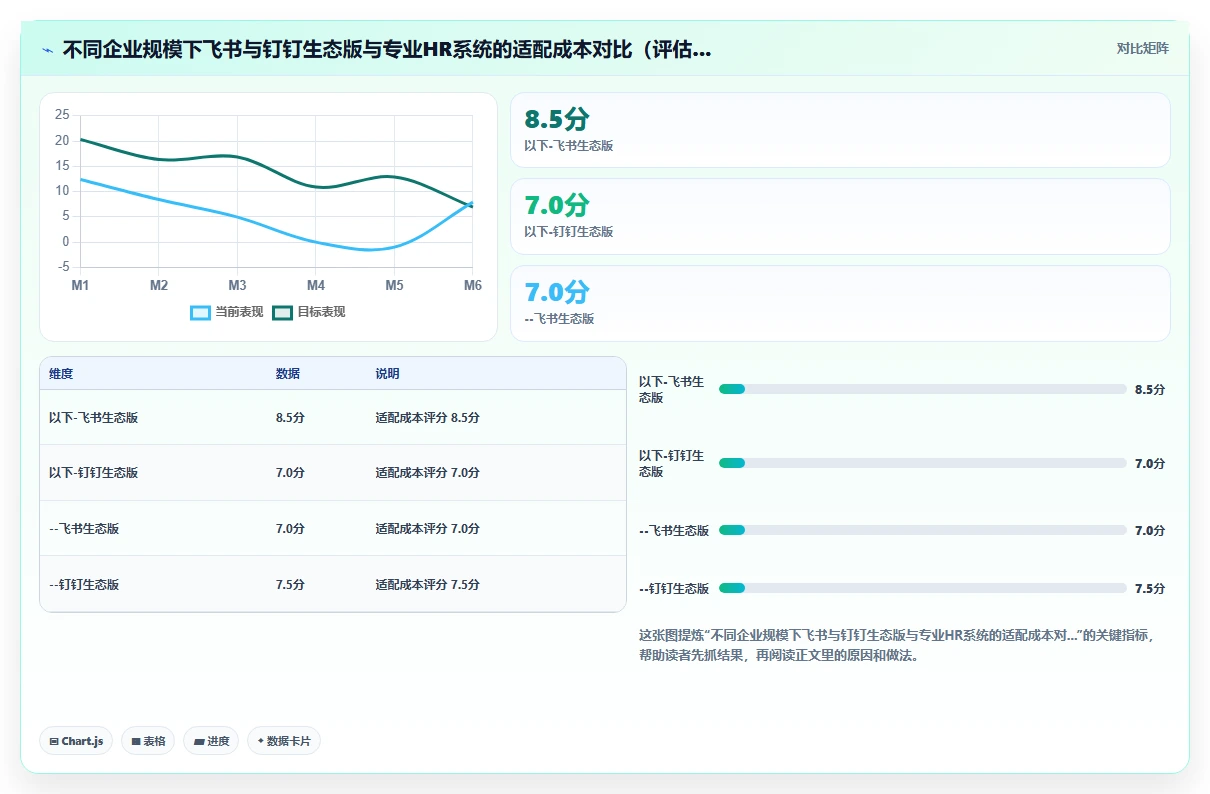Click progress bar for --飞书生态版
Image resolution: width=1210 pixels, height=794 pixels.
[x=922, y=530]
